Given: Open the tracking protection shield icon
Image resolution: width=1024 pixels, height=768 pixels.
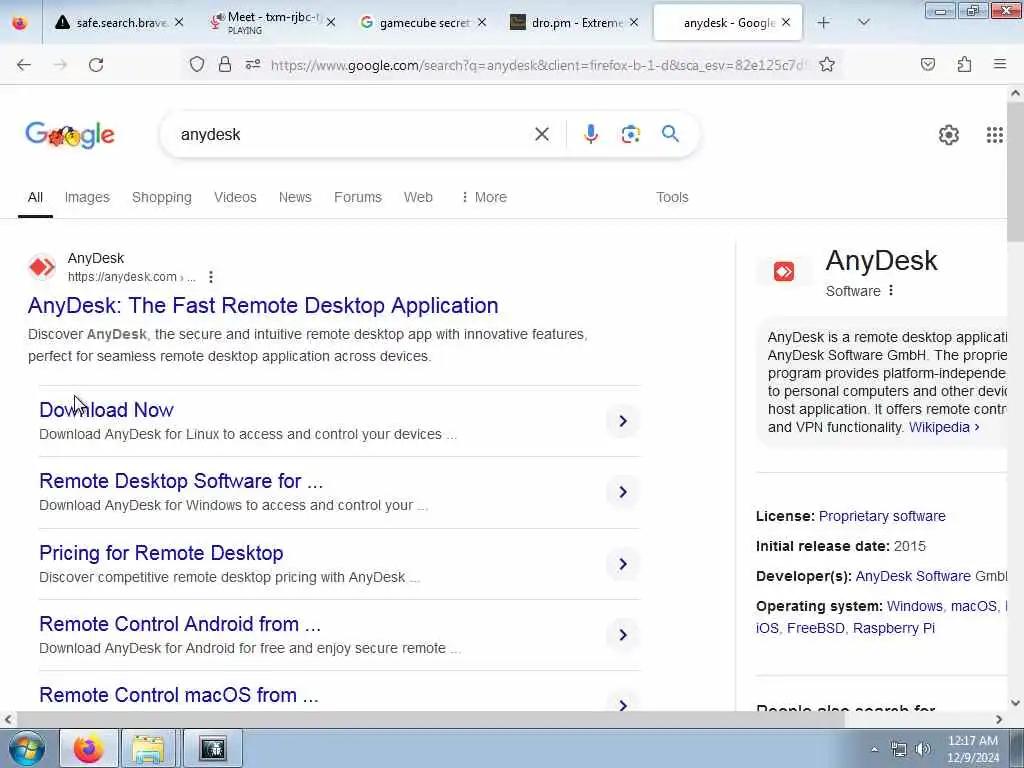Looking at the screenshot, I should click(197, 64).
